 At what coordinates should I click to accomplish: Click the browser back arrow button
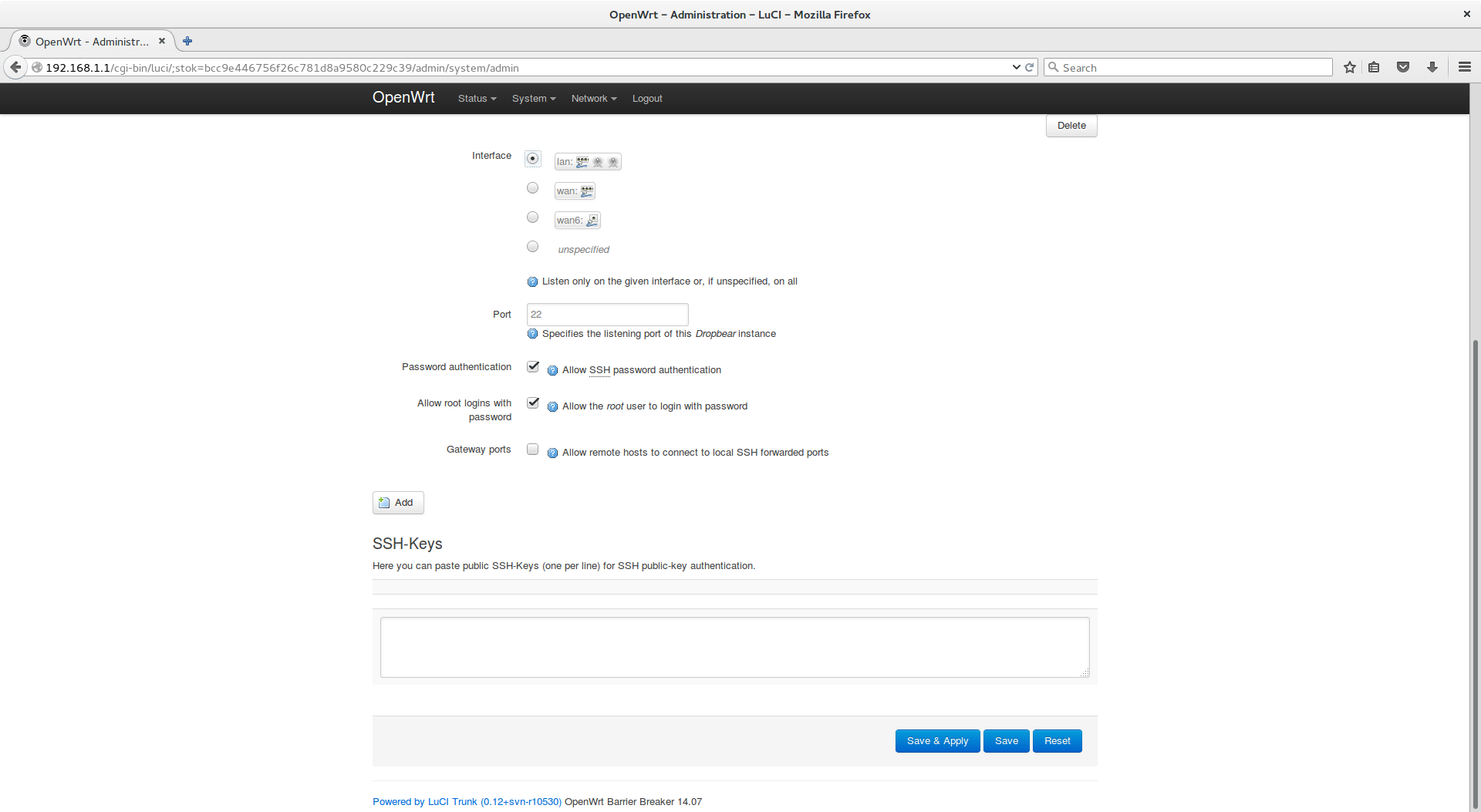coord(15,67)
